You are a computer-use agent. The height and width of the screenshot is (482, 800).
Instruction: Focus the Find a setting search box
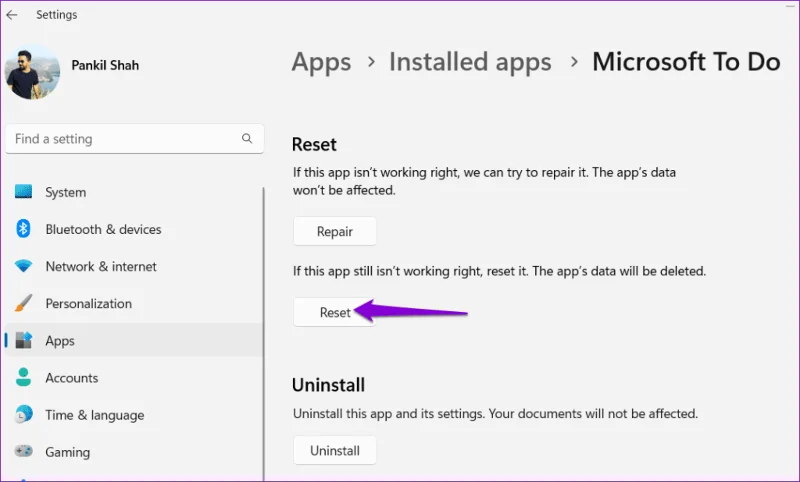(x=135, y=139)
